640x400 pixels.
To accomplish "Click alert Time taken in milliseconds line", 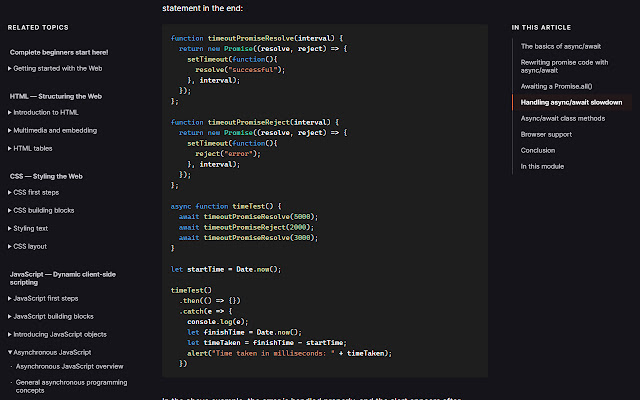I will click(x=289, y=353).
